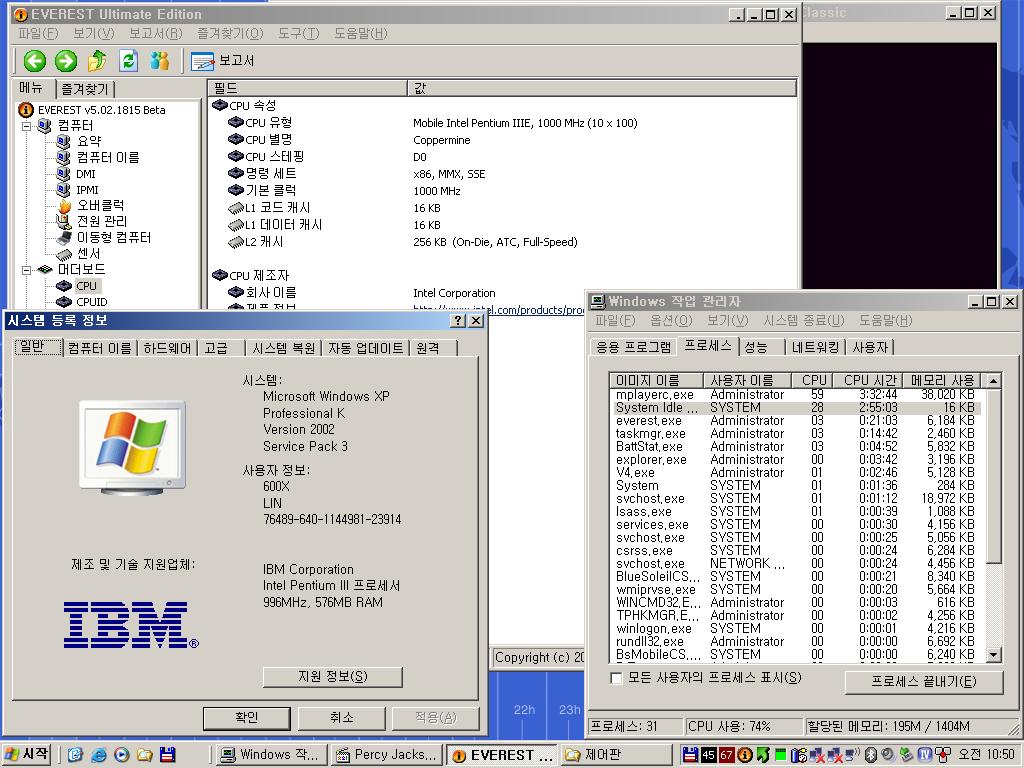
Task: Click the EVEREST info icon next to version text
Action: point(26,110)
